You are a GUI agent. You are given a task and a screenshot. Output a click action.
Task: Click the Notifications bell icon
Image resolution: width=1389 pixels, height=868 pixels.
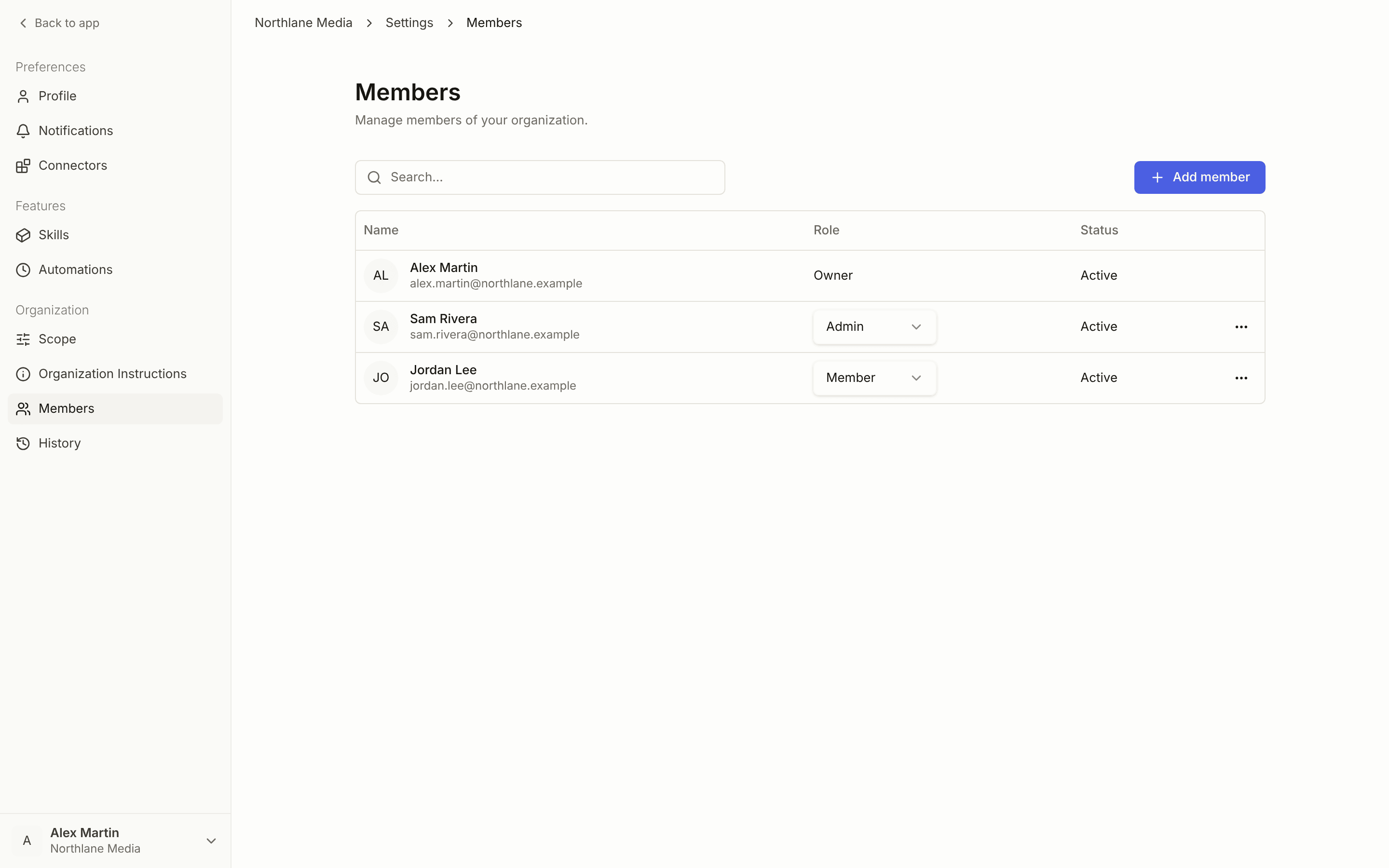(x=23, y=131)
